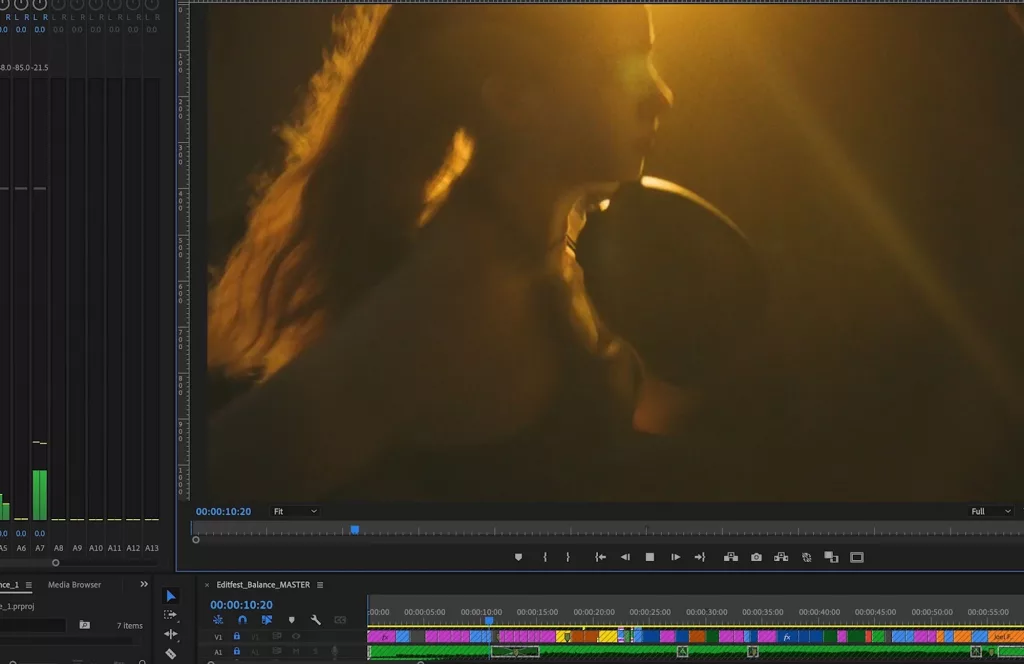Toggle Linked Selection in timeline
This screenshot has height=664, width=1024.
coord(267,620)
